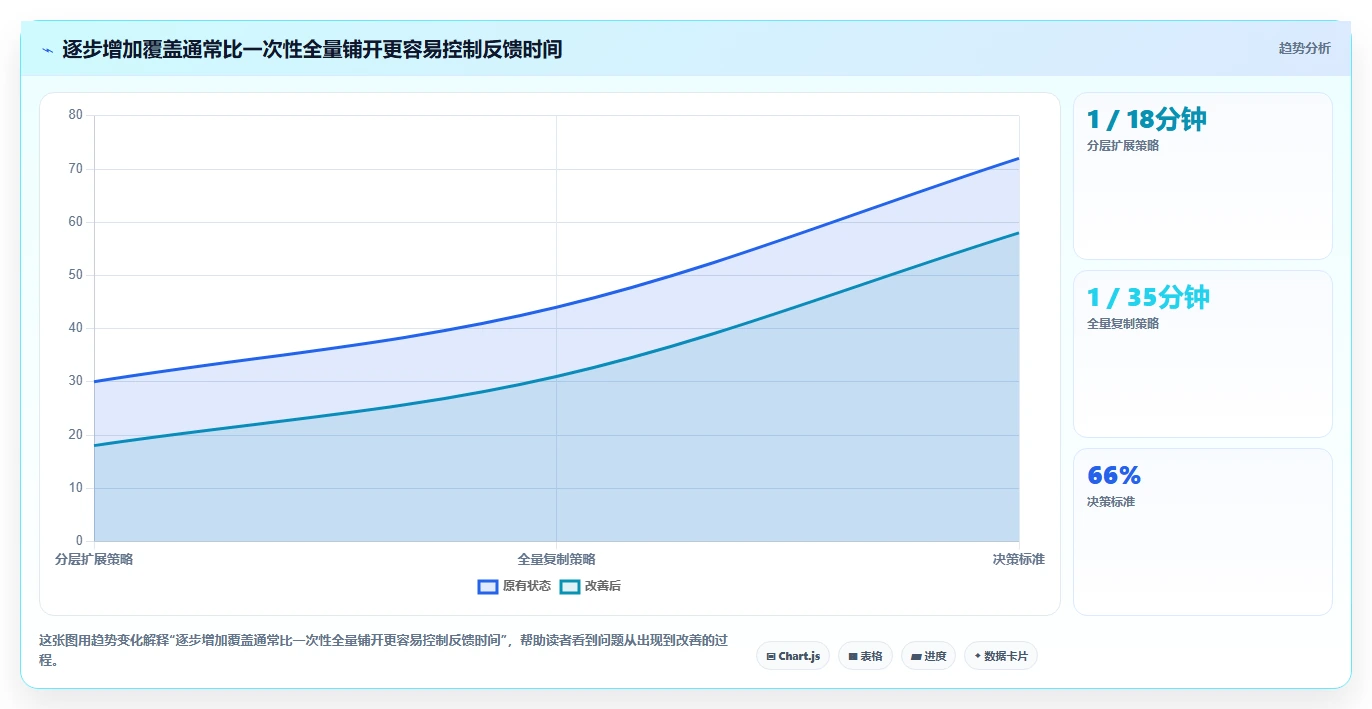Click 分层扩展策略 caption in first card
The height and width of the screenshot is (709, 1372).
tap(1123, 146)
